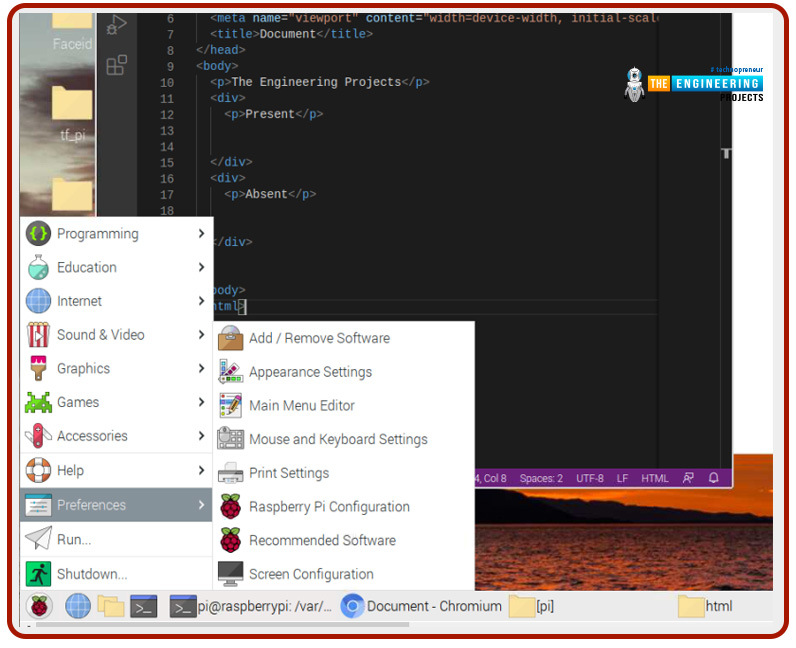Click the Help lifebuoy icon

pos(39,470)
